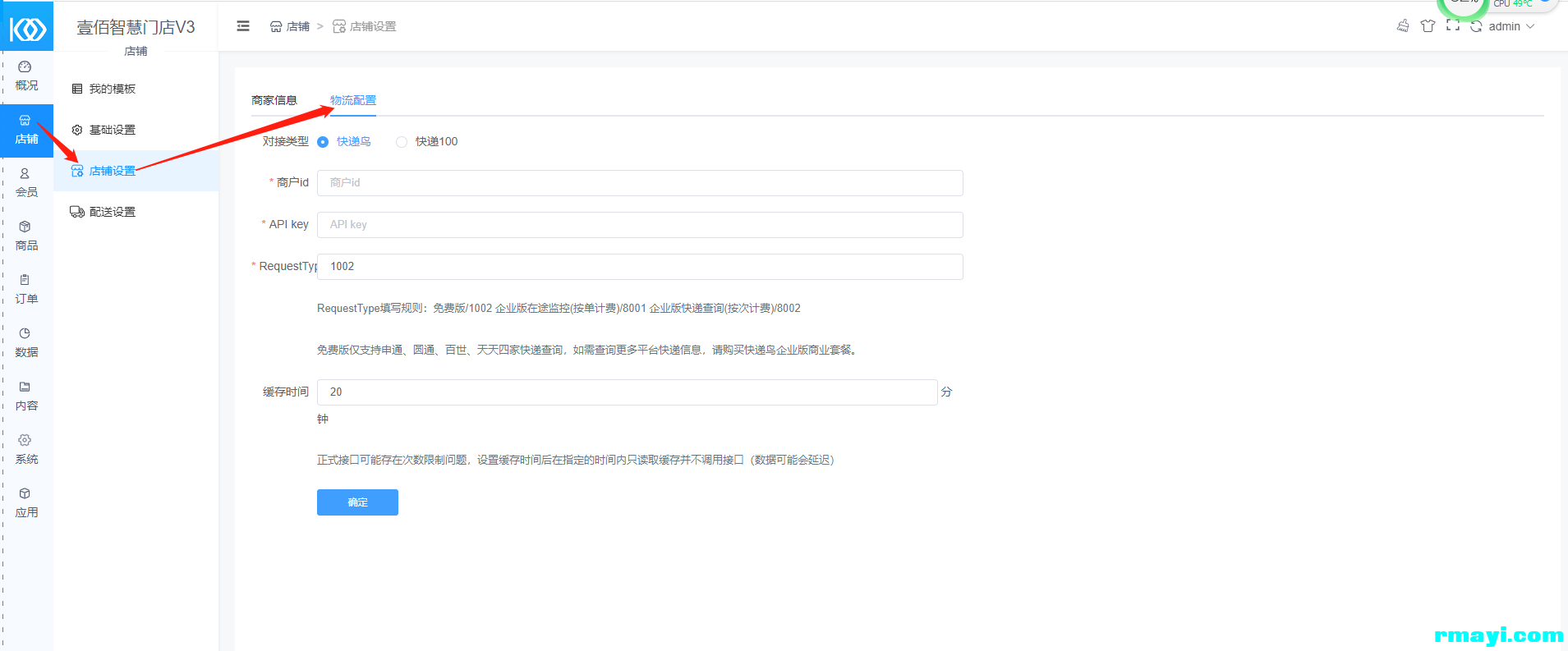This screenshot has width=1568, height=651.
Task: Select the 快递100 radio option
Action: point(427,142)
